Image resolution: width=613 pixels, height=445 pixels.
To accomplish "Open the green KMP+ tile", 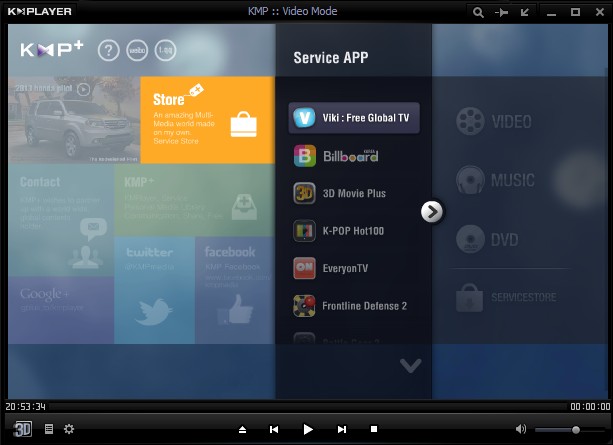I will pyautogui.click(x=195, y=200).
